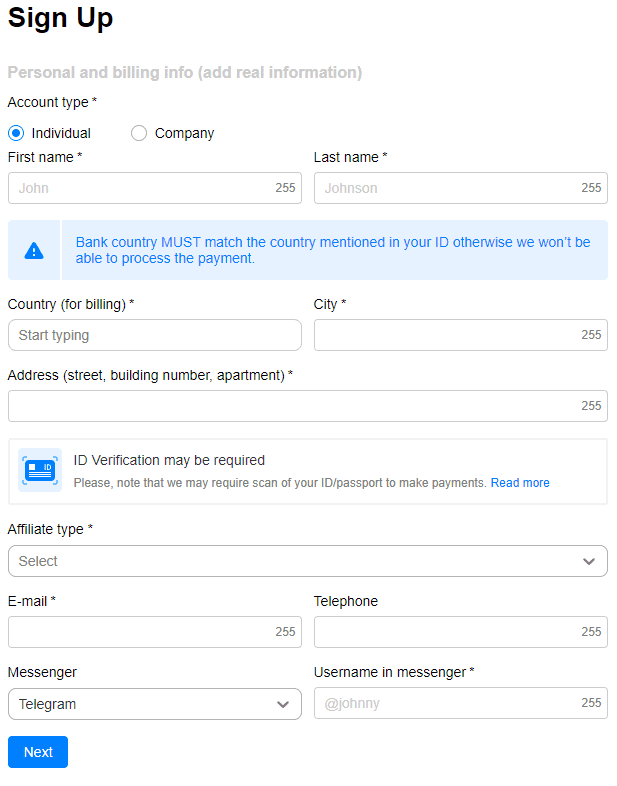
Task: Click the Address input field
Action: (x=308, y=406)
